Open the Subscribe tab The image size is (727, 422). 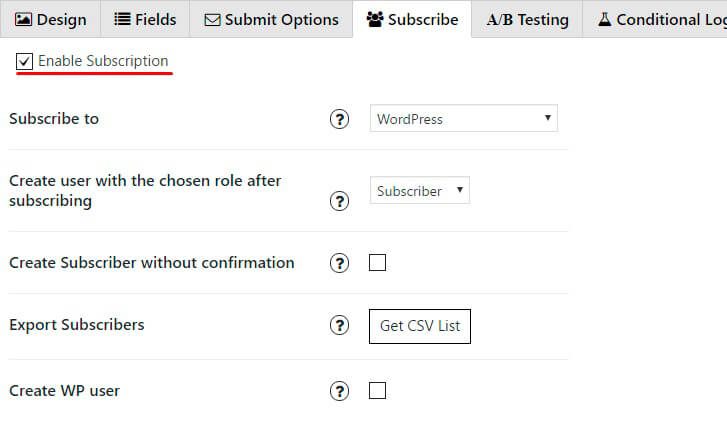tap(412, 19)
